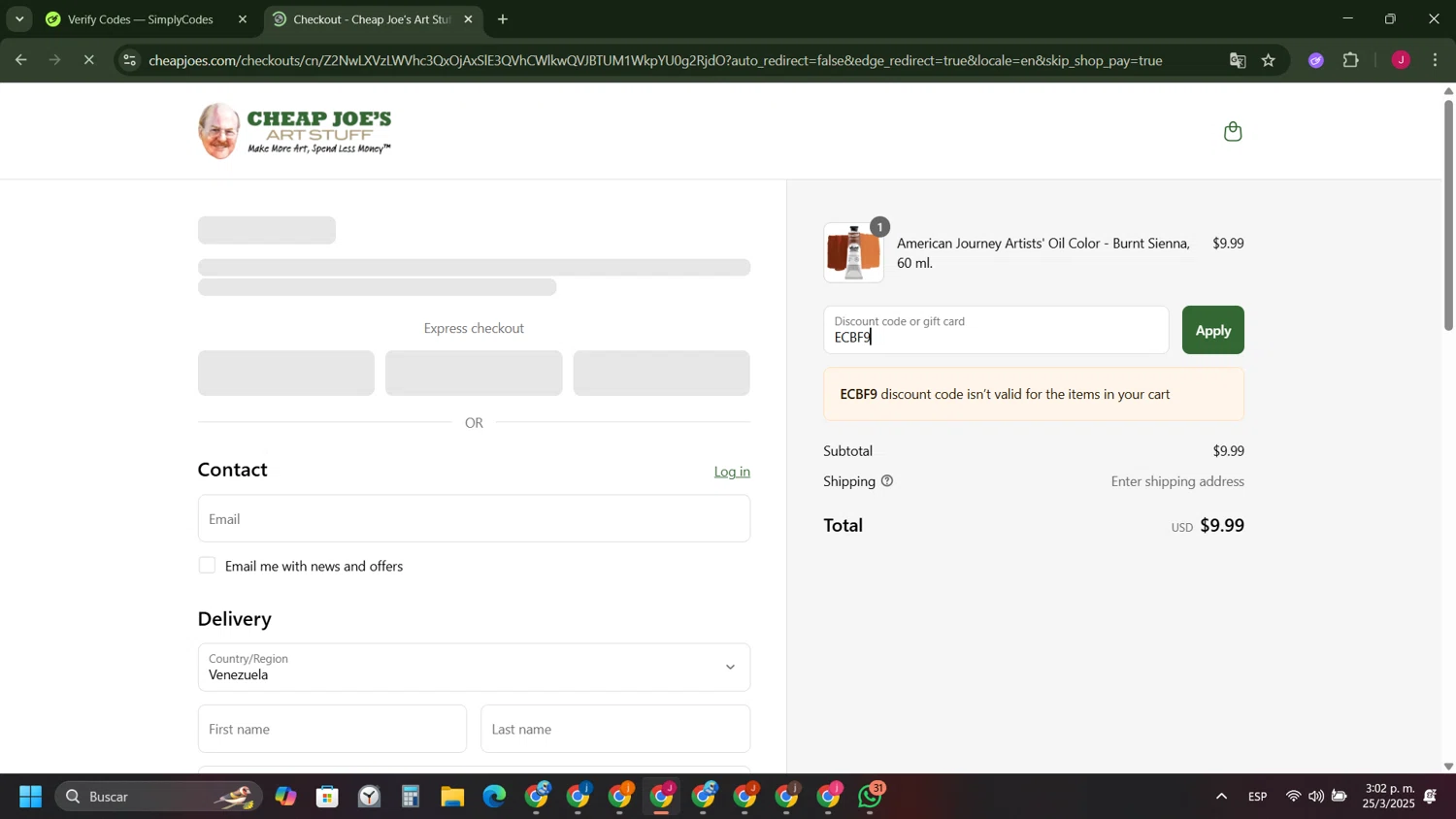Click the American Journey Artists' Oil Color title

tap(1043, 252)
